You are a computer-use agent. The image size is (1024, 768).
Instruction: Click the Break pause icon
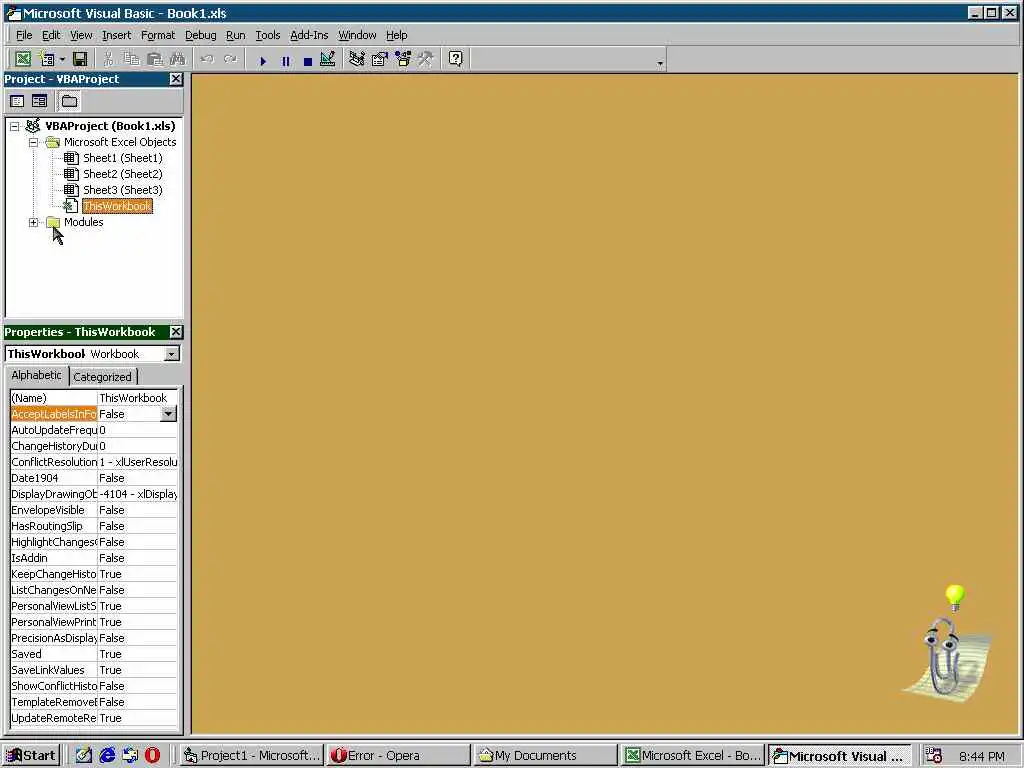pyautogui.click(x=285, y=61)
